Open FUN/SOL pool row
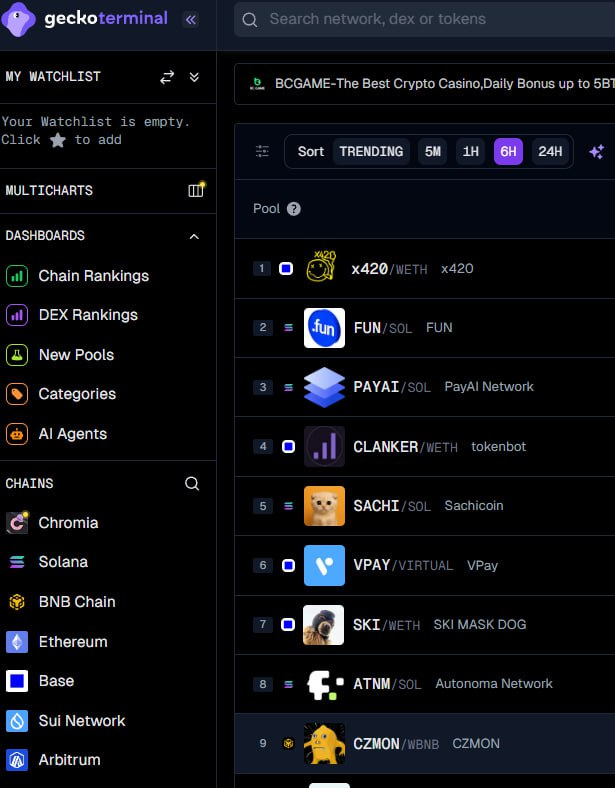Screen dimensions: 615x788 point(425,328)
